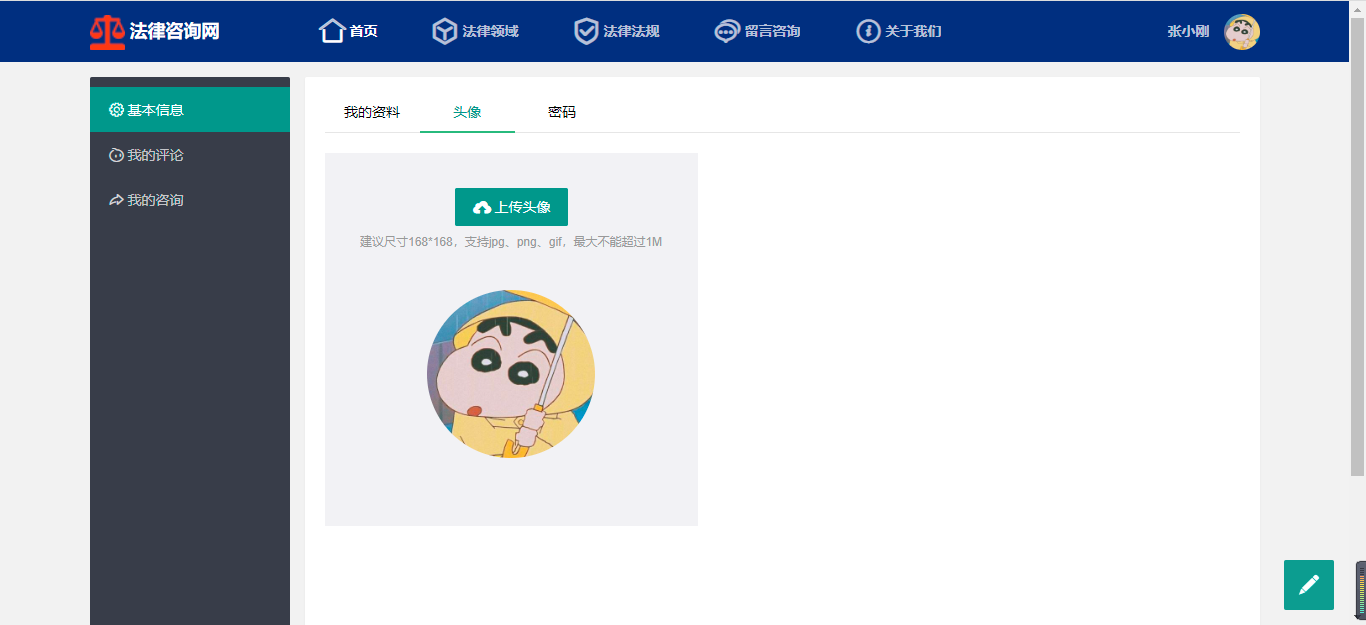Viewport: 1366px width, 625px height.
Task: Click the 上传头像 upload button
Action: point(511,207)
